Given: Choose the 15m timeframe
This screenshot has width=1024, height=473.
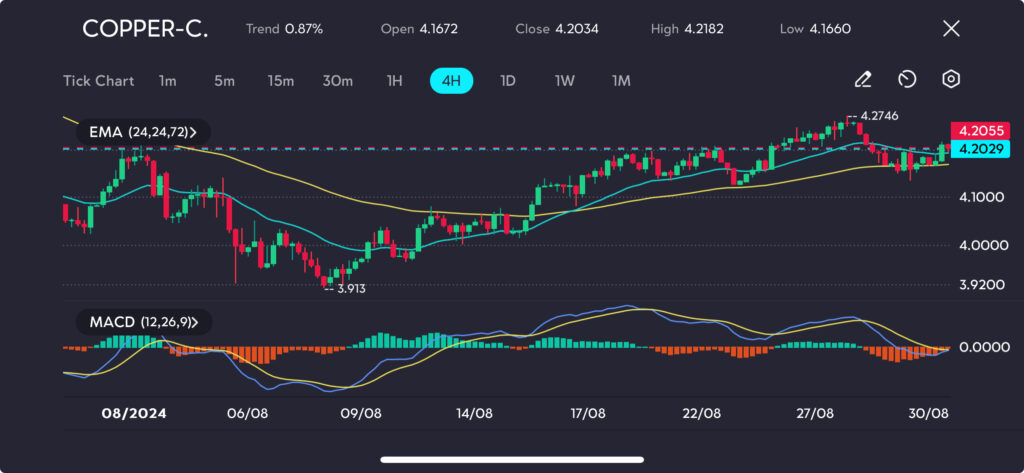Looking at the screenshot, I should 280,81.
